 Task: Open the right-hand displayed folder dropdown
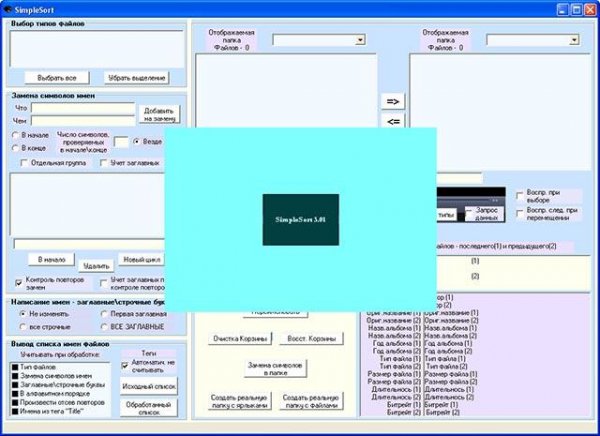coord(574,40)
